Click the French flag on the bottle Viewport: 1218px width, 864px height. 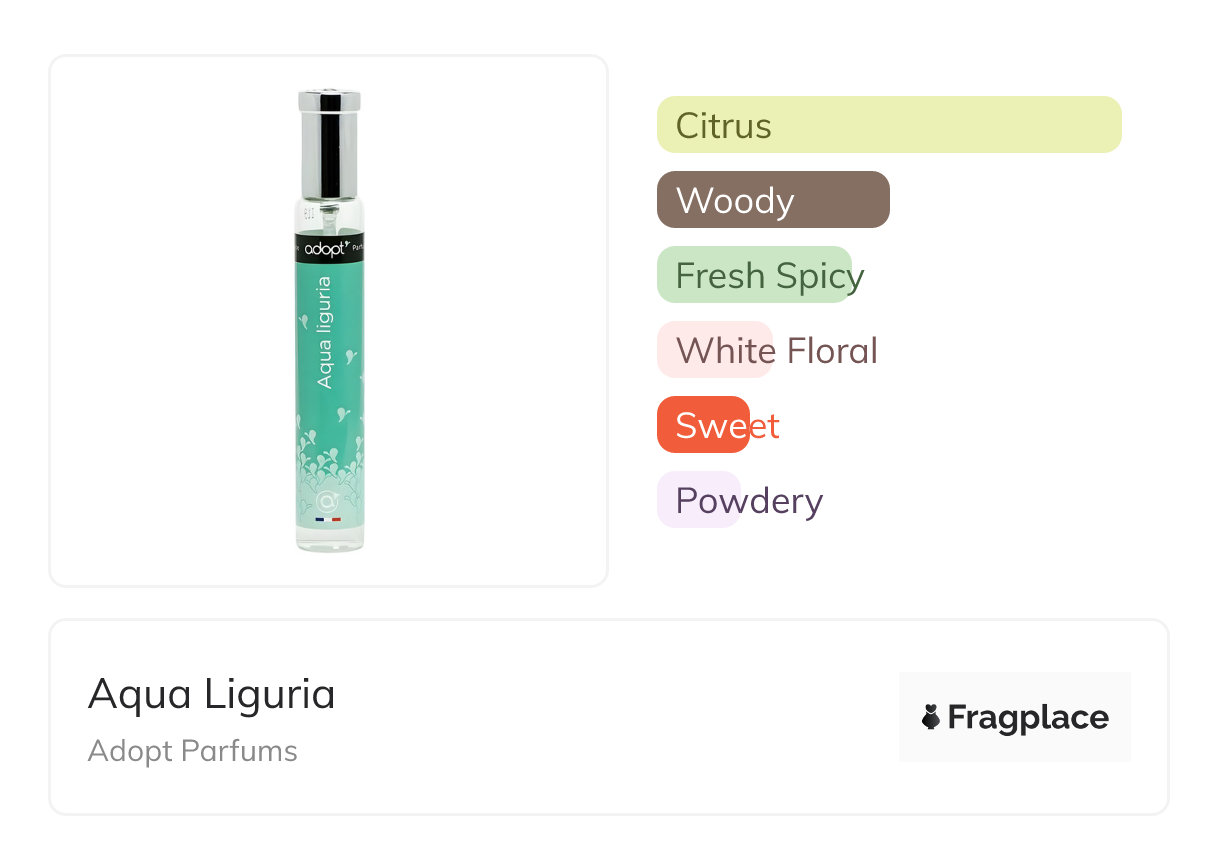329,520
